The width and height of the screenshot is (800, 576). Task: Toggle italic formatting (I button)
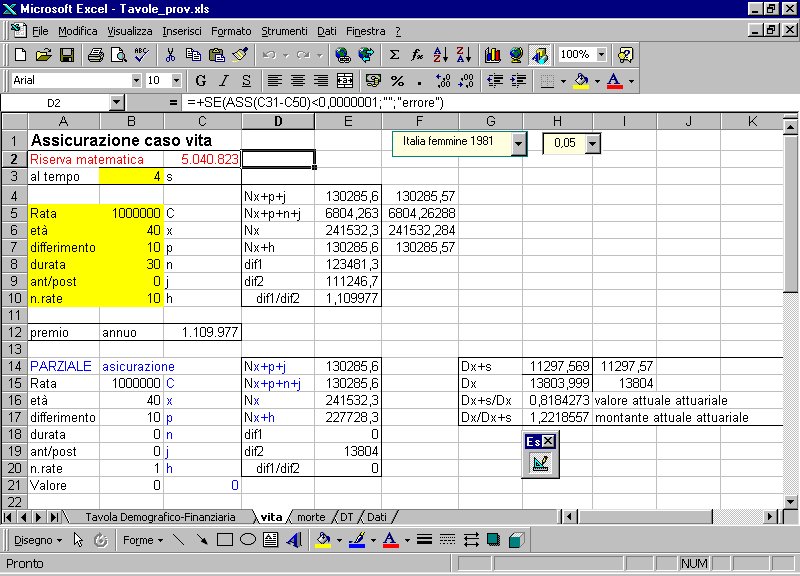[224, 80]
